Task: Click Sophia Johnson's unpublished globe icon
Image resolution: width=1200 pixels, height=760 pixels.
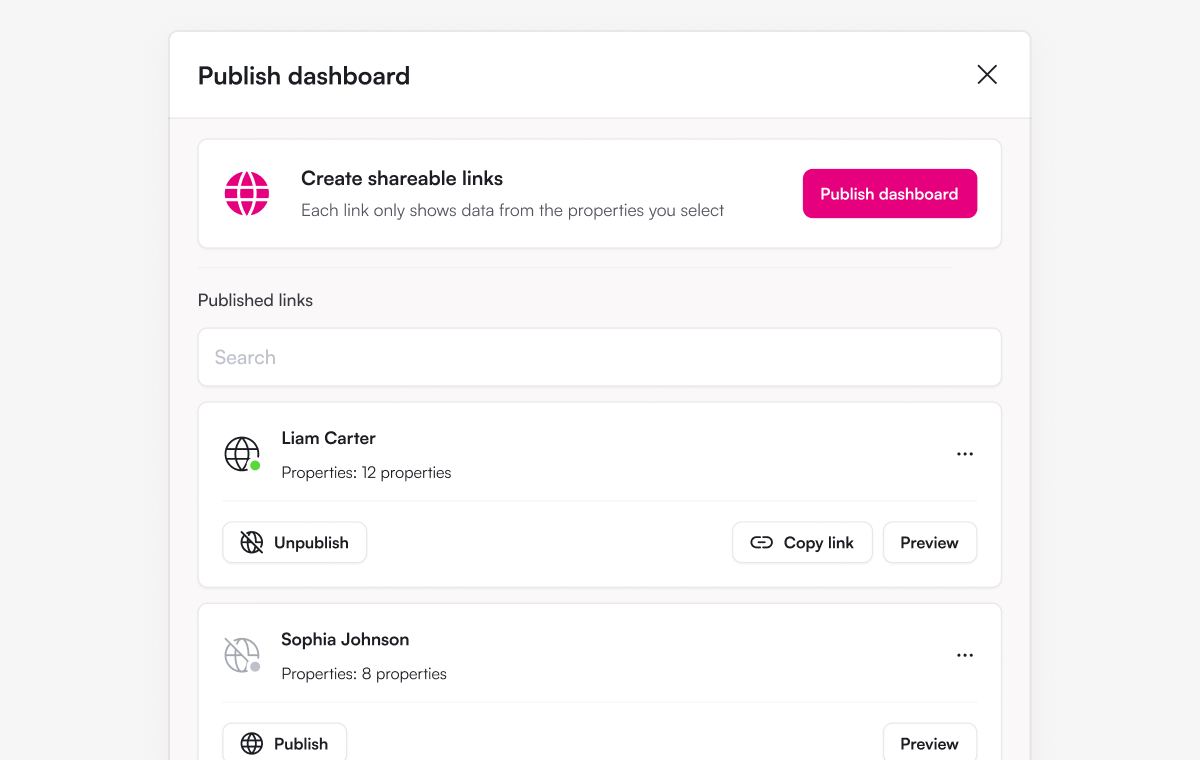Action: (x=241, y=655)
